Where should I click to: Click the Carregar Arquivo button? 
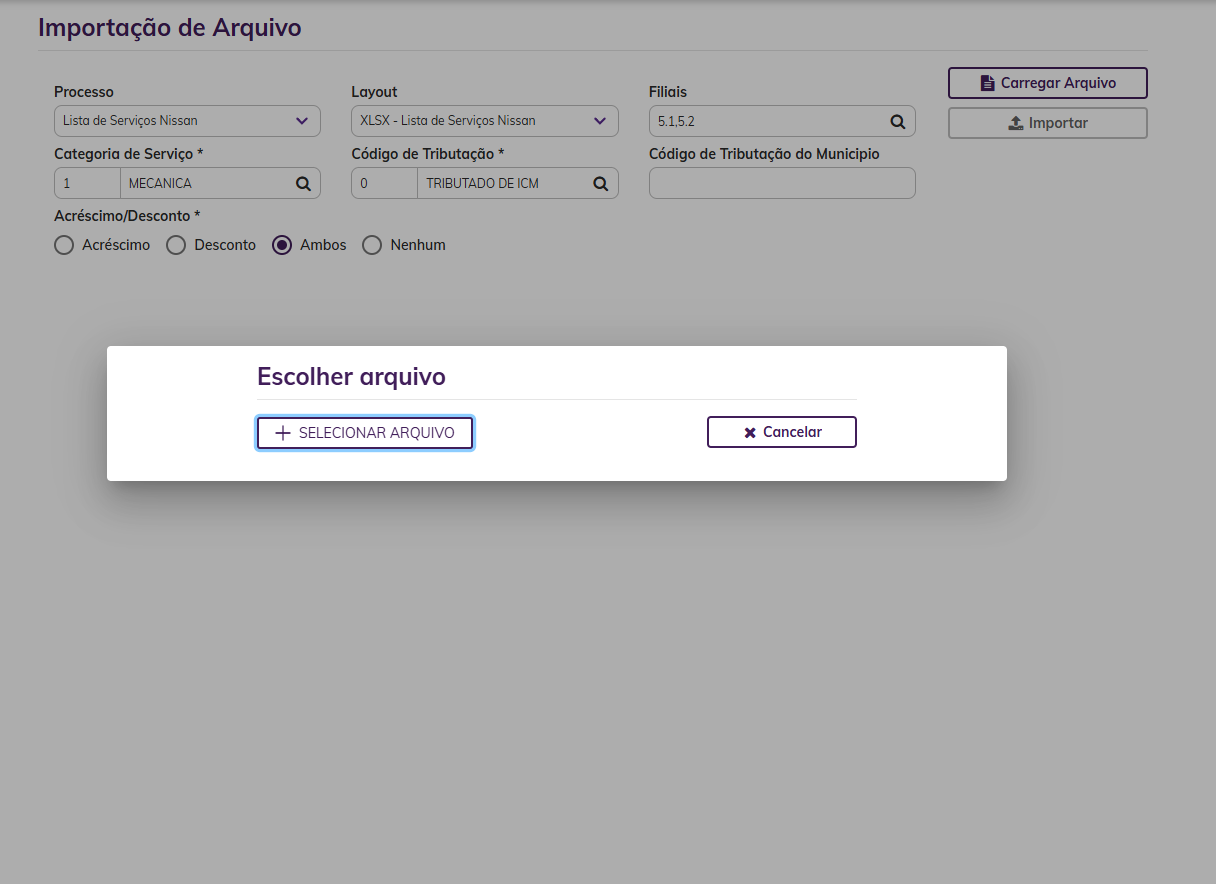tap(1047, 83)
